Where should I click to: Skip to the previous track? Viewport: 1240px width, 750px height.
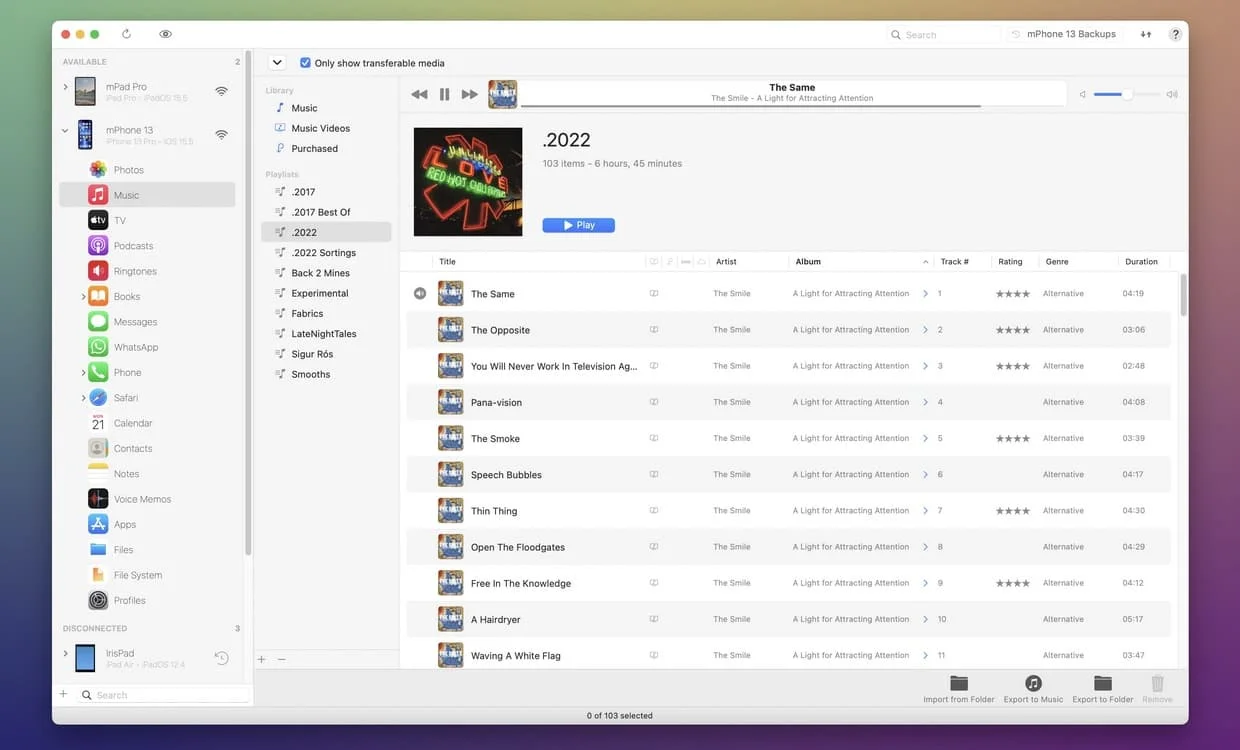[x=419, y=94]
